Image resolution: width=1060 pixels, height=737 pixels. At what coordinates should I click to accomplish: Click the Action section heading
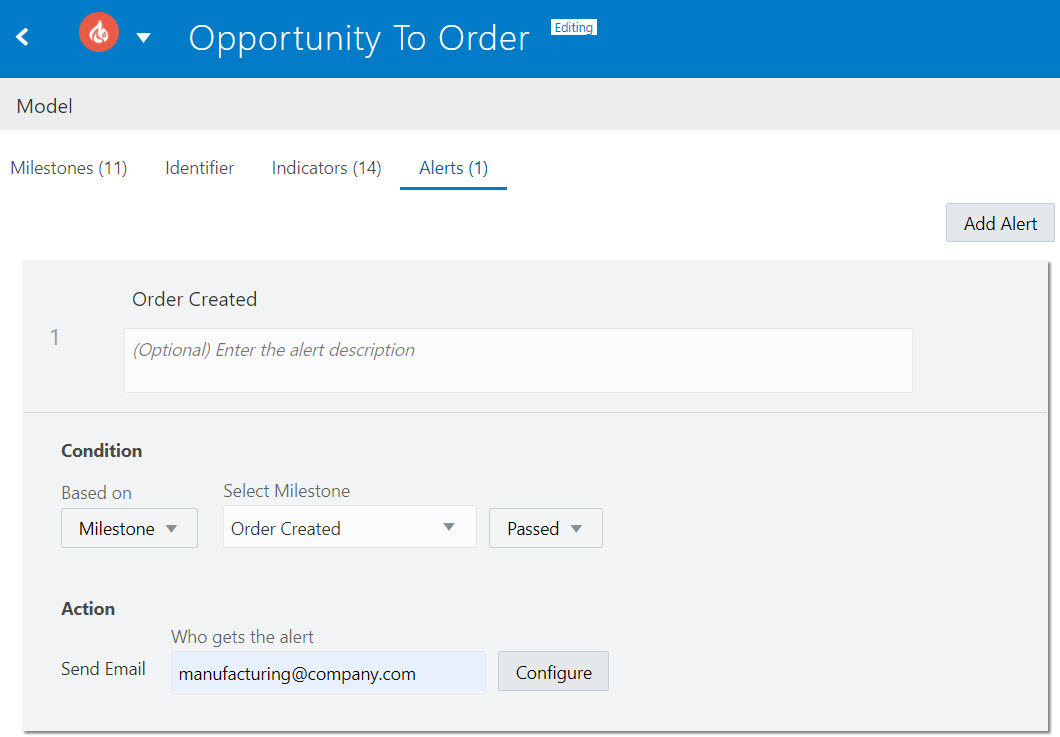[88, 609]
